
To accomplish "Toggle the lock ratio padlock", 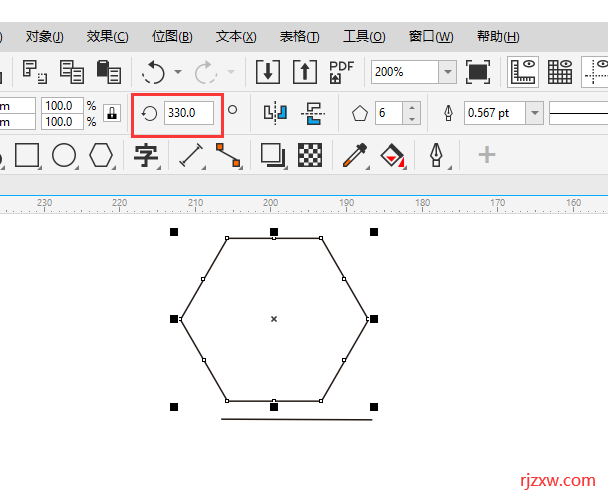I will [112, 113].
